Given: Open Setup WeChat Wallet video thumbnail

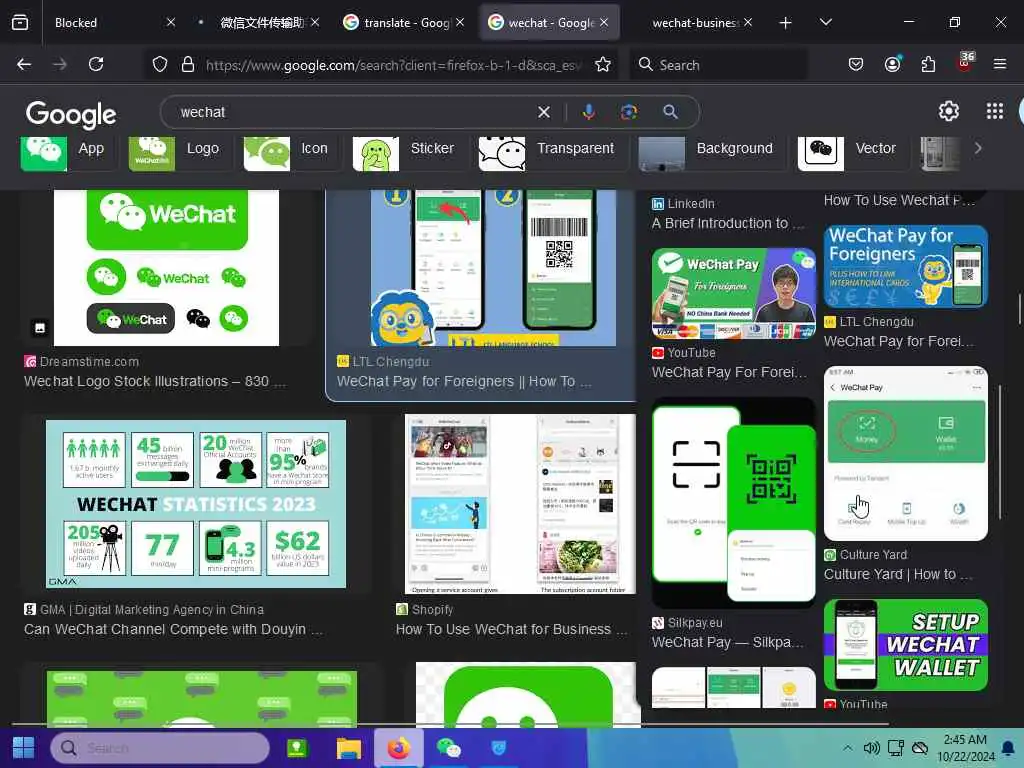Looking at the screenshot, I should [x=906, y=645].
